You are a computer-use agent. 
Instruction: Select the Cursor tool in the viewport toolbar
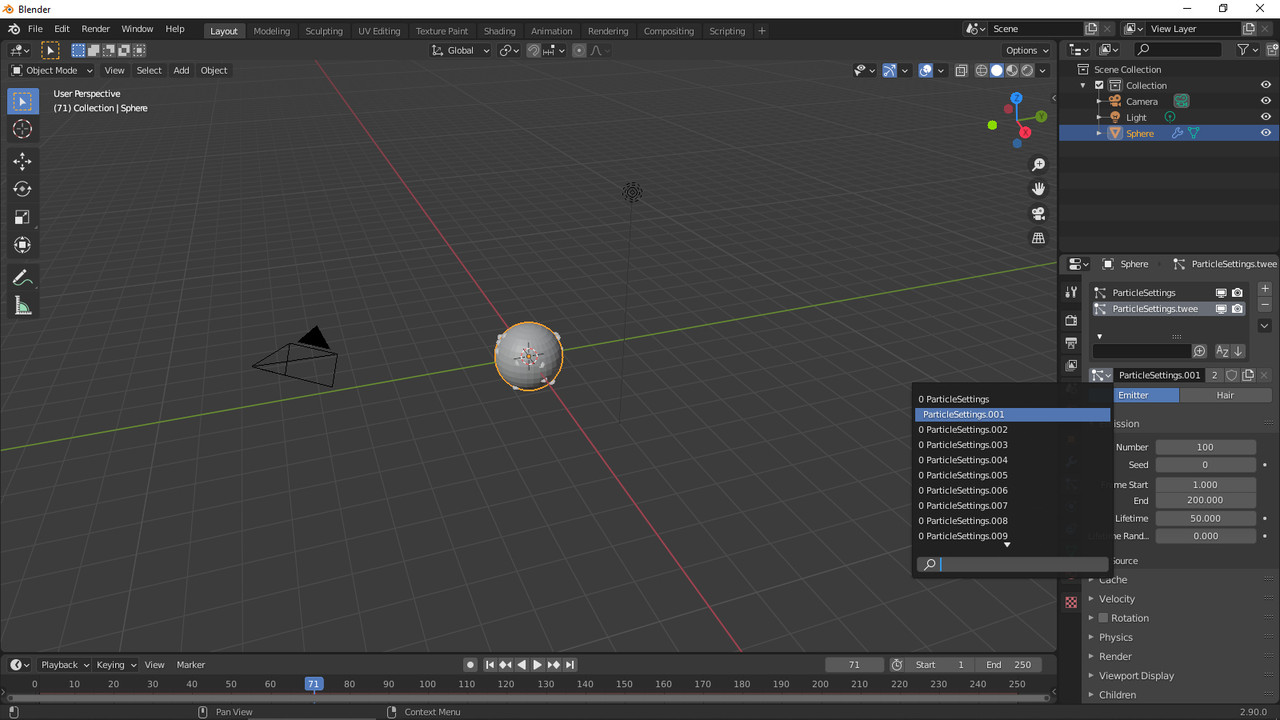click(x=22, y=129)
